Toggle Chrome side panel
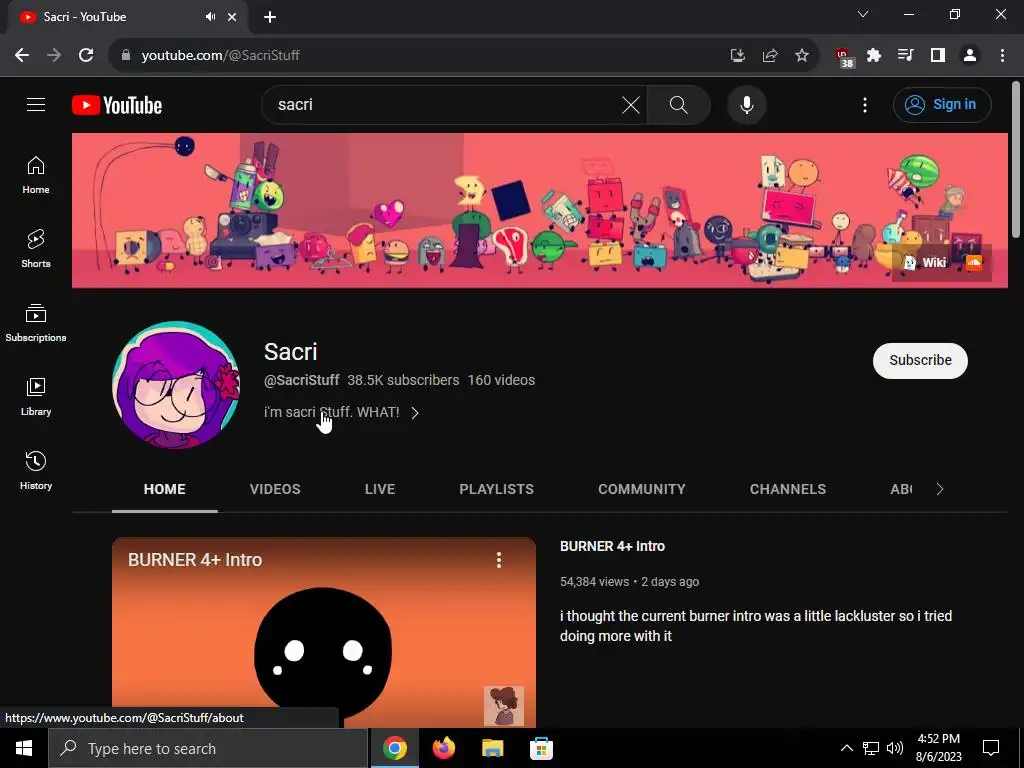Viewport: 1024px width, 768px height. click(938, 56)
